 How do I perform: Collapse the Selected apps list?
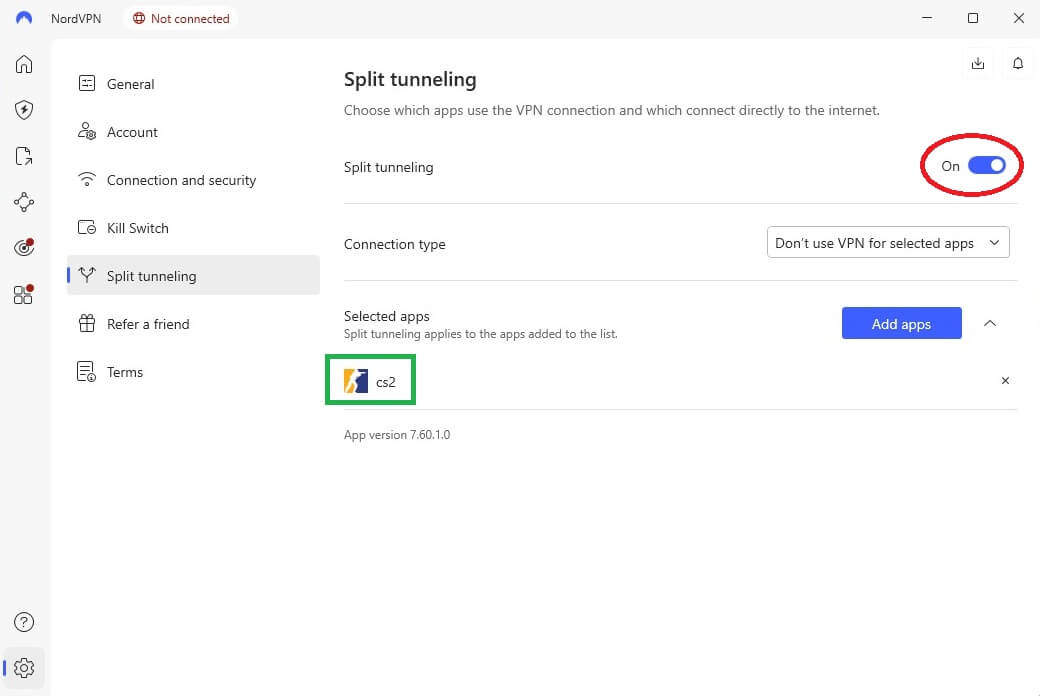pyautogui.click(x=990, y=323)
